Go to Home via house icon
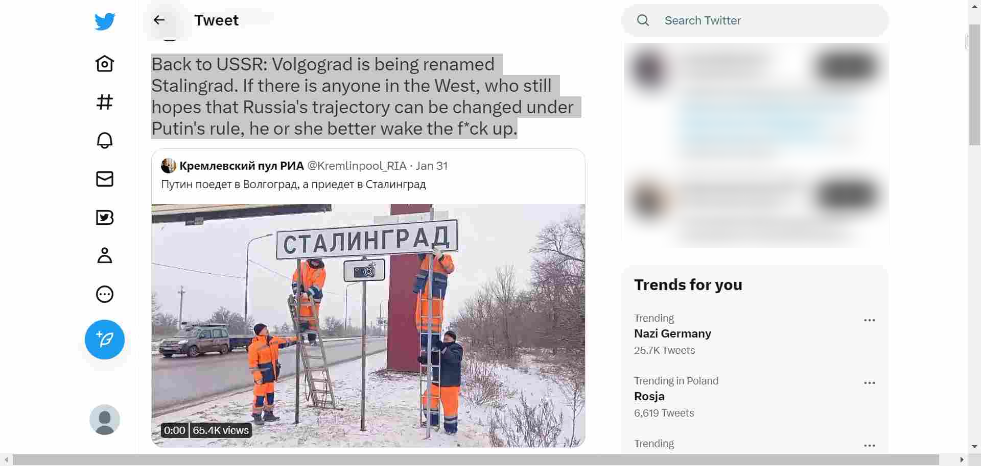The image size is (981, 466). pyautogui.click(x=104, y=64)
